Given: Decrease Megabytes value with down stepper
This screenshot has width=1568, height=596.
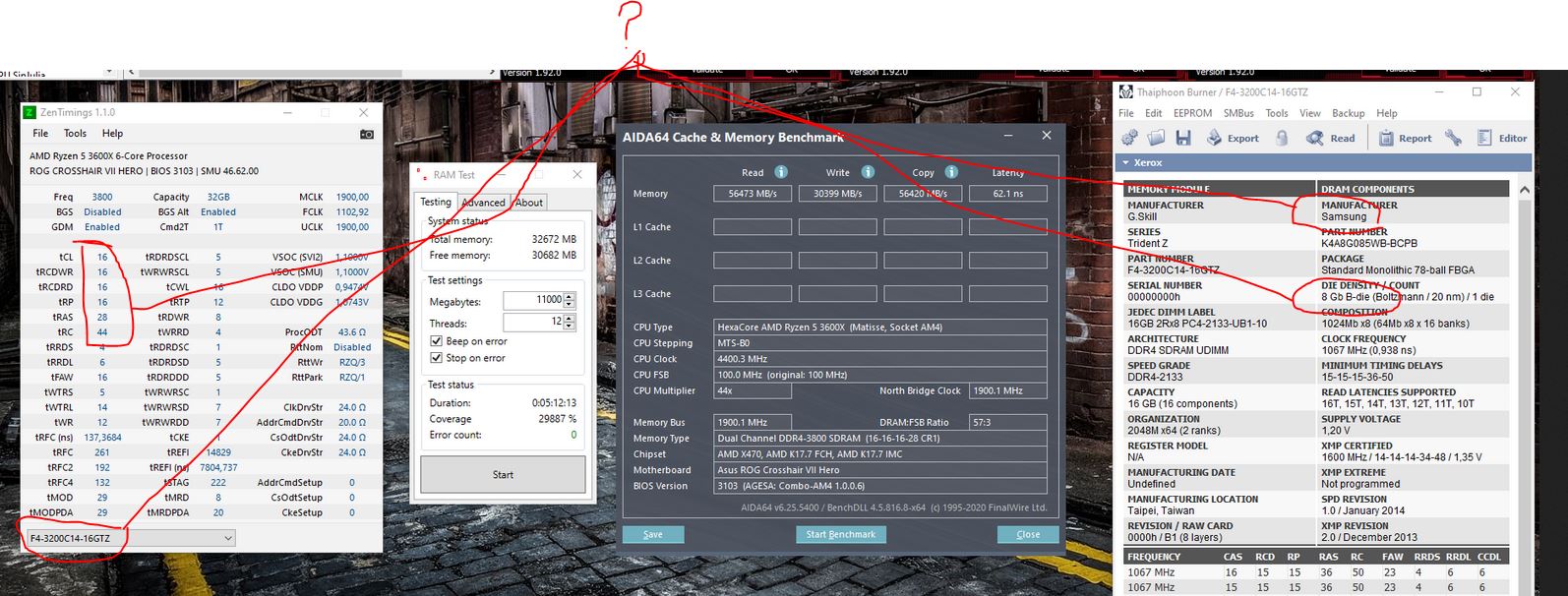Looking at the screenshot, I should [x=570, y=304].
